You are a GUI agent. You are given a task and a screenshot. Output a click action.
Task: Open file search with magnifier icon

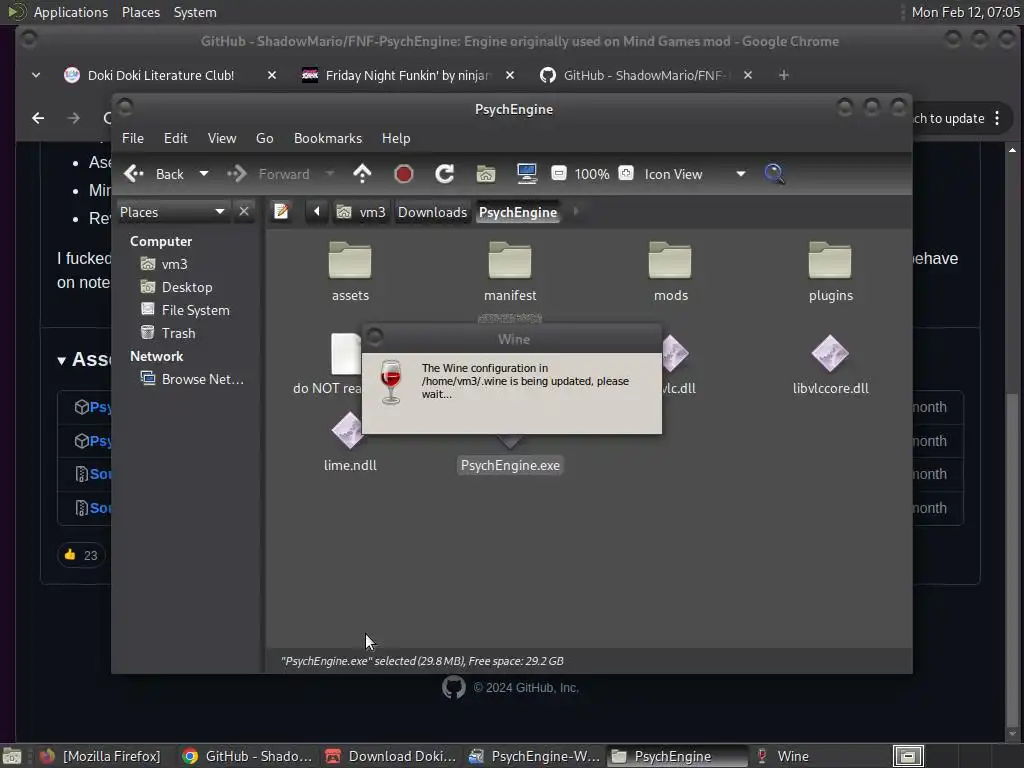[775, 174]
